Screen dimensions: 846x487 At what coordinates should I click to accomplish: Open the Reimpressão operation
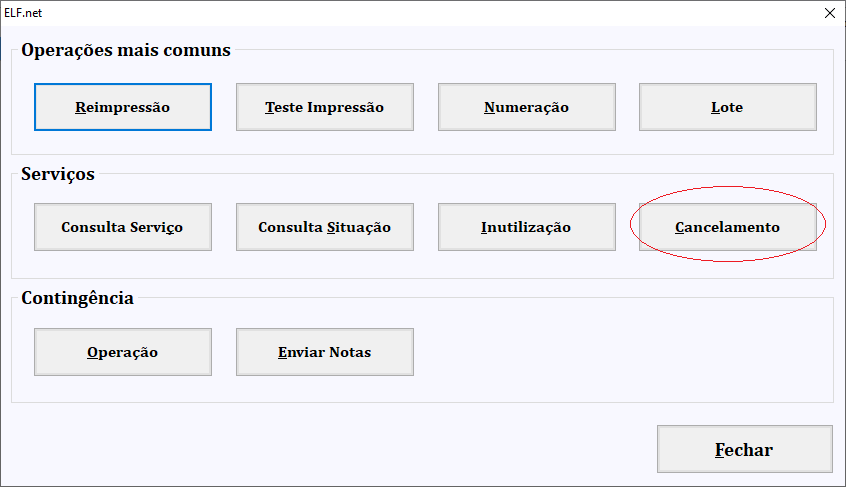(122, 107)
